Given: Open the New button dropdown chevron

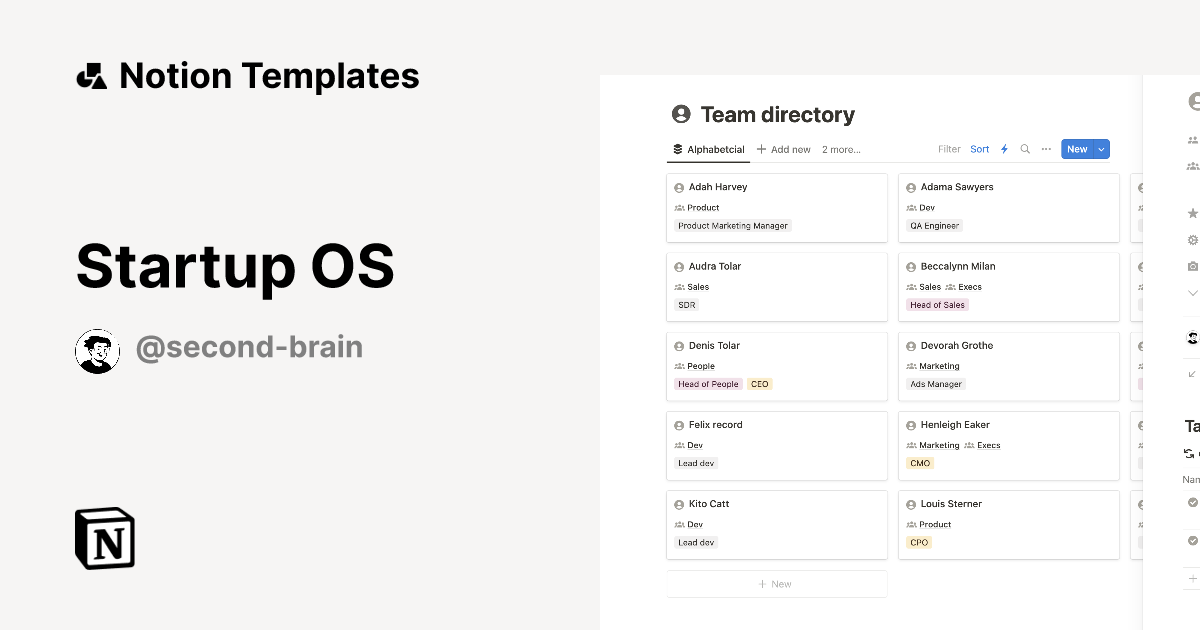Looking at the screenshot, I should (1098, 148).
